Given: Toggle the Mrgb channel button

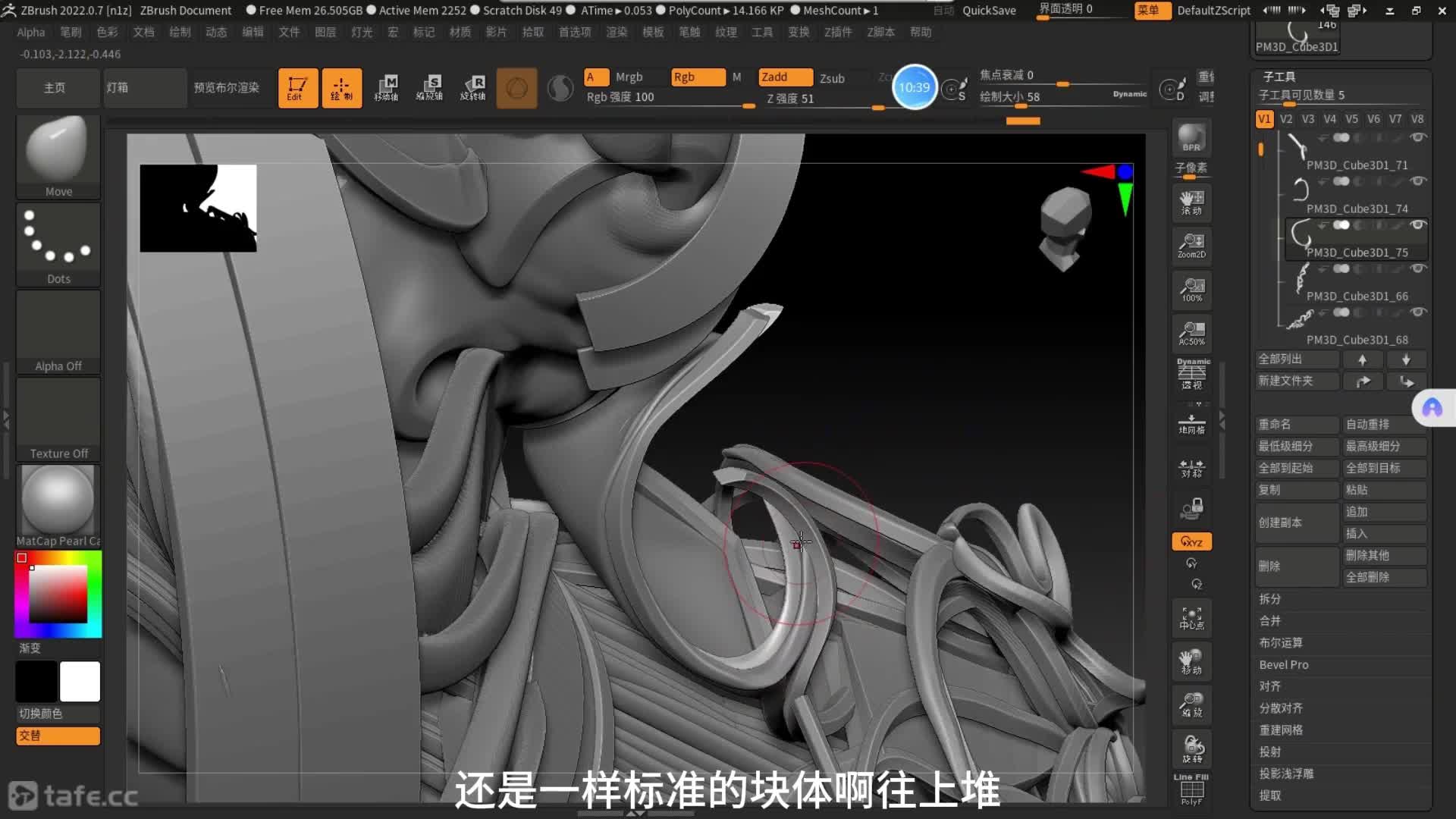Looking at the screenshot, I should coord(629,77).
